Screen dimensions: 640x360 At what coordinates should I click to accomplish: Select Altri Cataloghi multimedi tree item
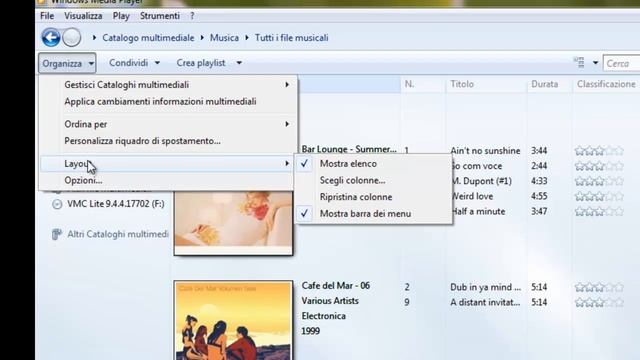click(118, 234)
